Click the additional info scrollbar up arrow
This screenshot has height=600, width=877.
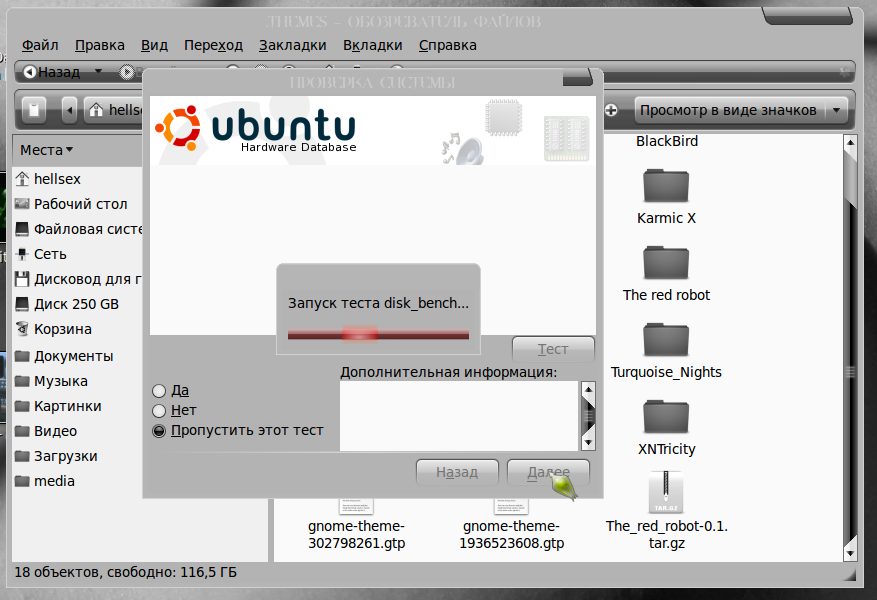coord(588,389)
